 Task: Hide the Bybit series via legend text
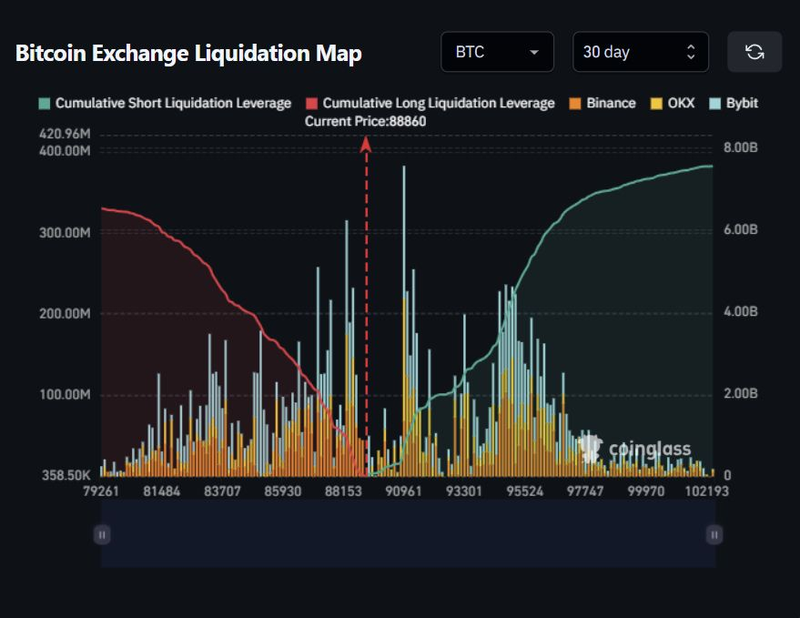[739, 103]
